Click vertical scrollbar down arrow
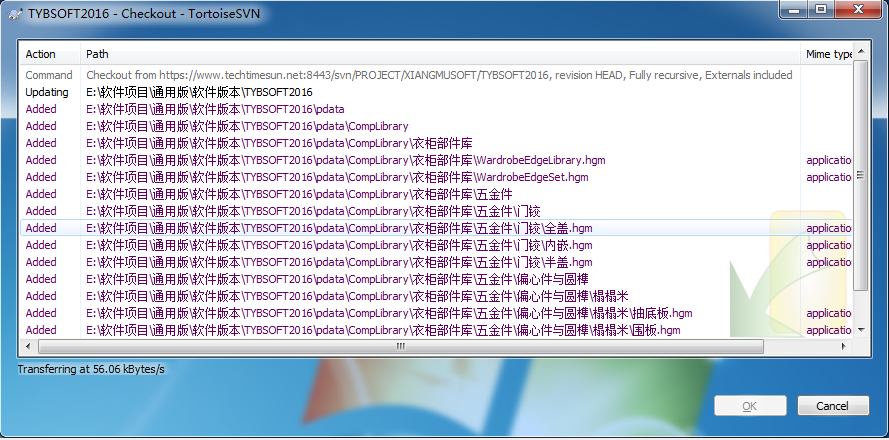Screen dimensions: 889x440 [861, 329]
